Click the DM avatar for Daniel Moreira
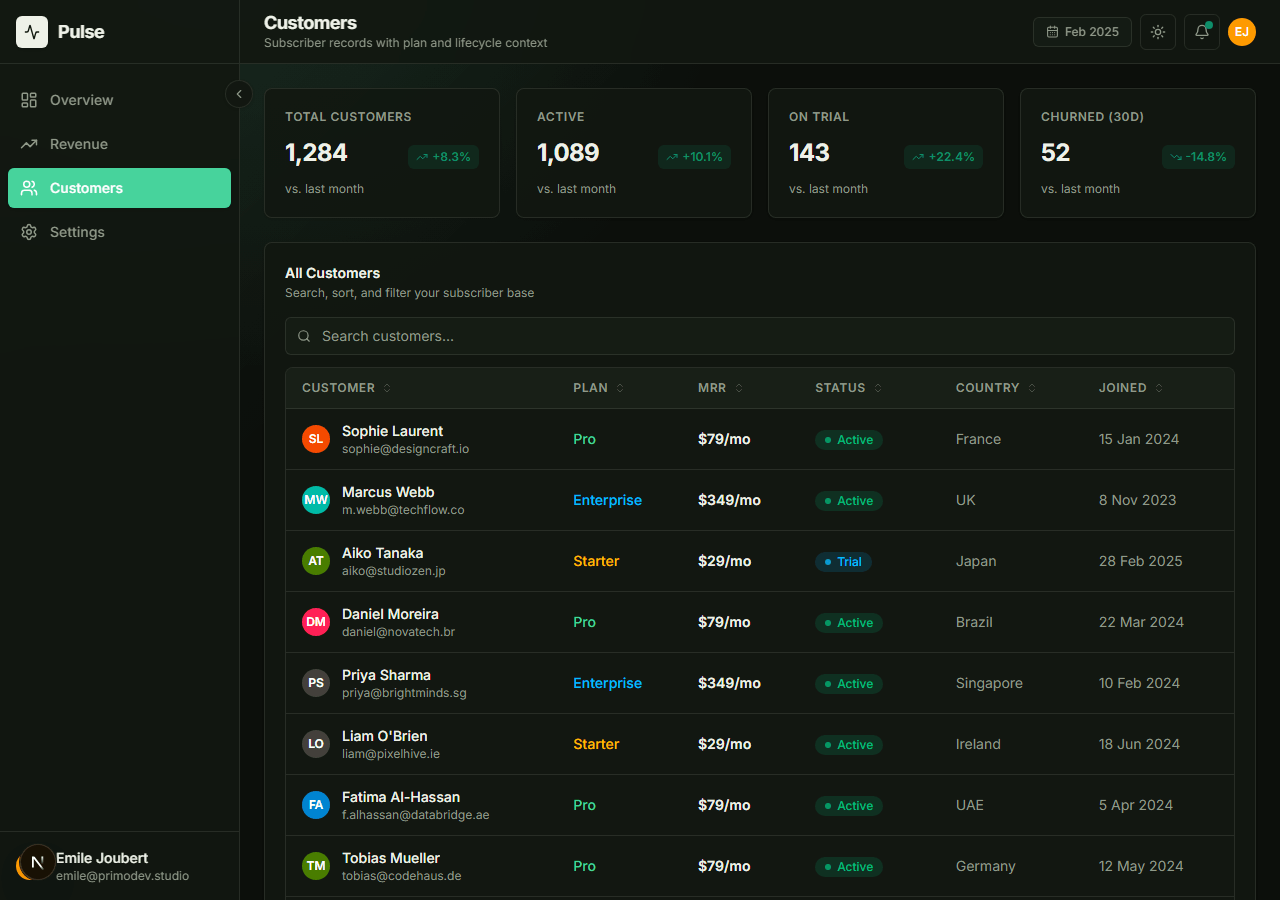The image size is (1280, 900). (316, 622)
